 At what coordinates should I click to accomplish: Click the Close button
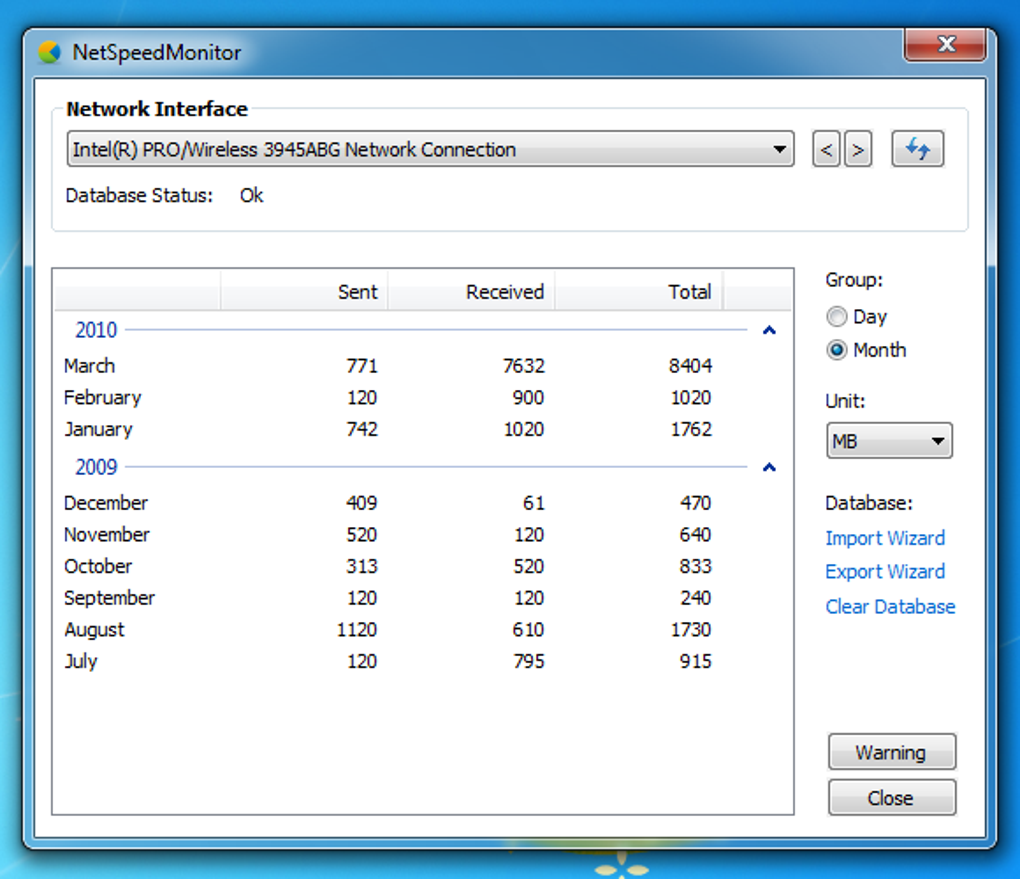pyautogui.click(x=892, y=798)
